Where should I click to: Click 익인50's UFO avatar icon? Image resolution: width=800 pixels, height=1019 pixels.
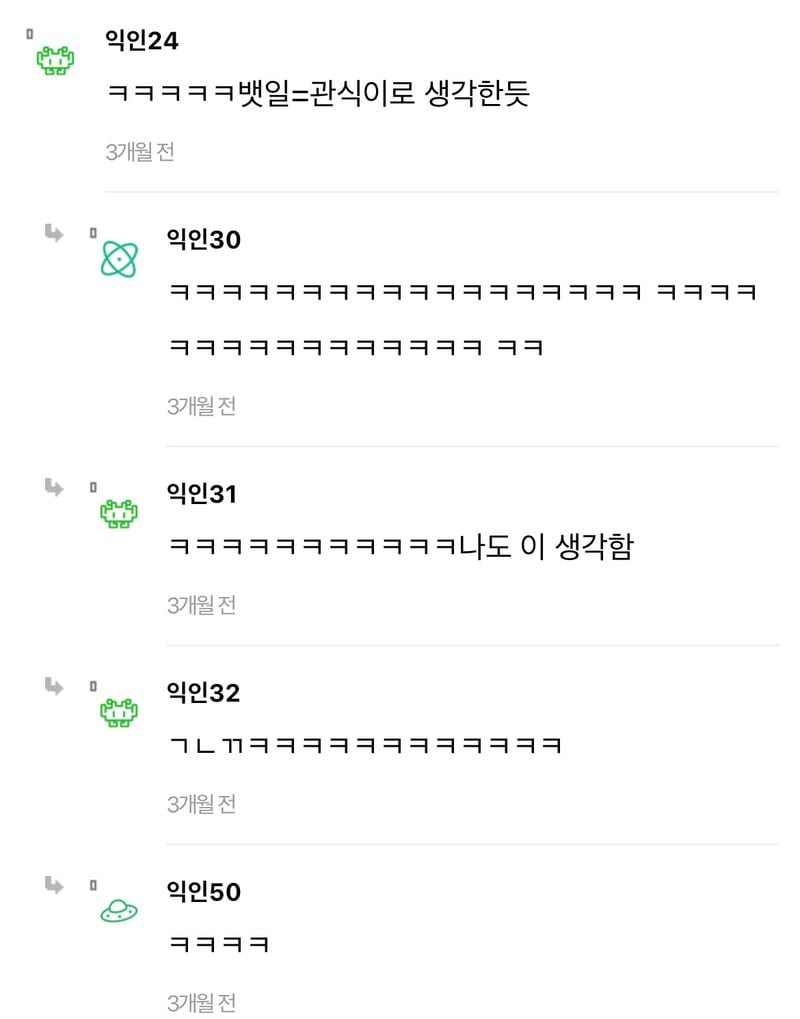coord(119,910)
